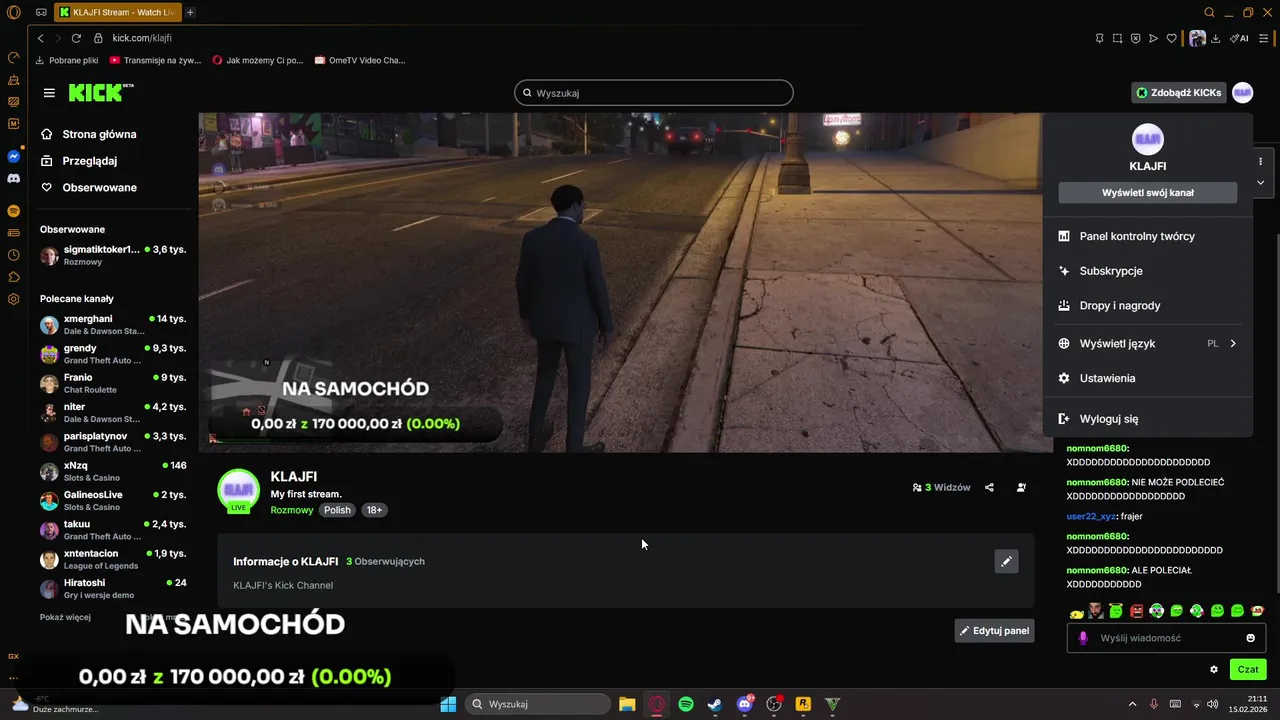Expand system tray hidden icons
This screenshot has width=1280, height=720.
pos(1132,704)
